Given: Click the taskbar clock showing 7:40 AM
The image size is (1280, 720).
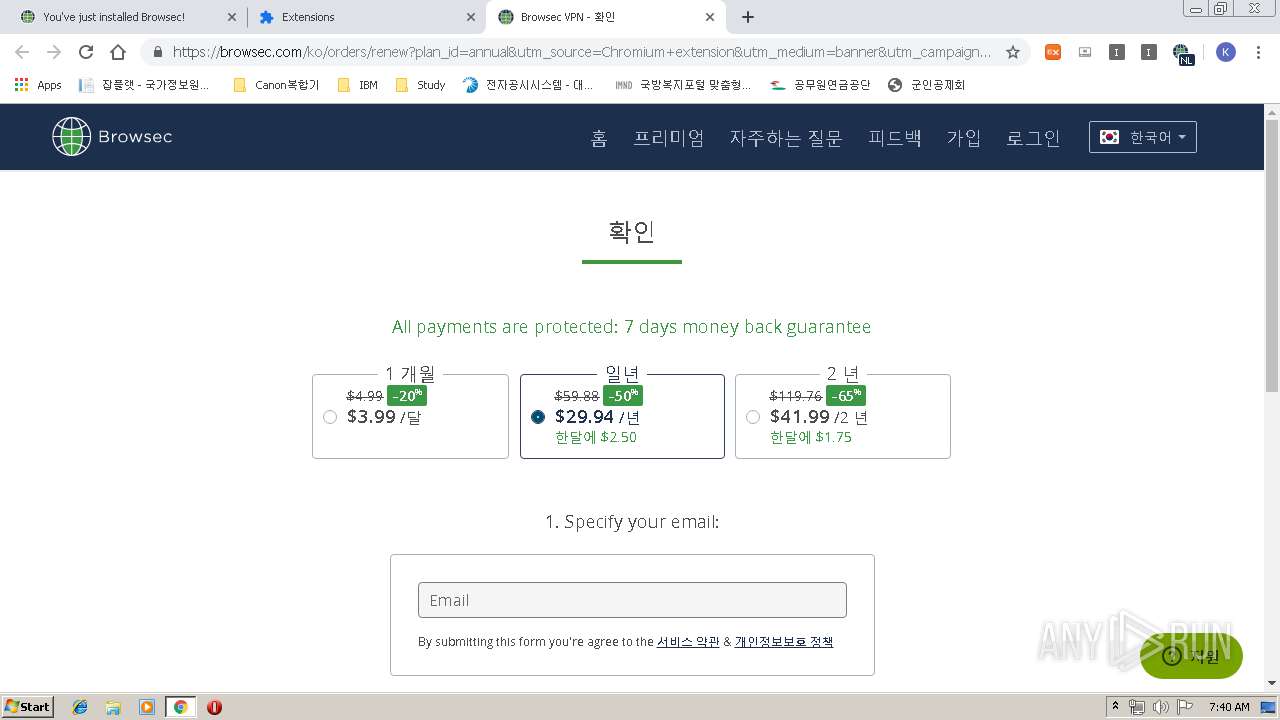Looking at the screenshot, I should [1229, 707].
